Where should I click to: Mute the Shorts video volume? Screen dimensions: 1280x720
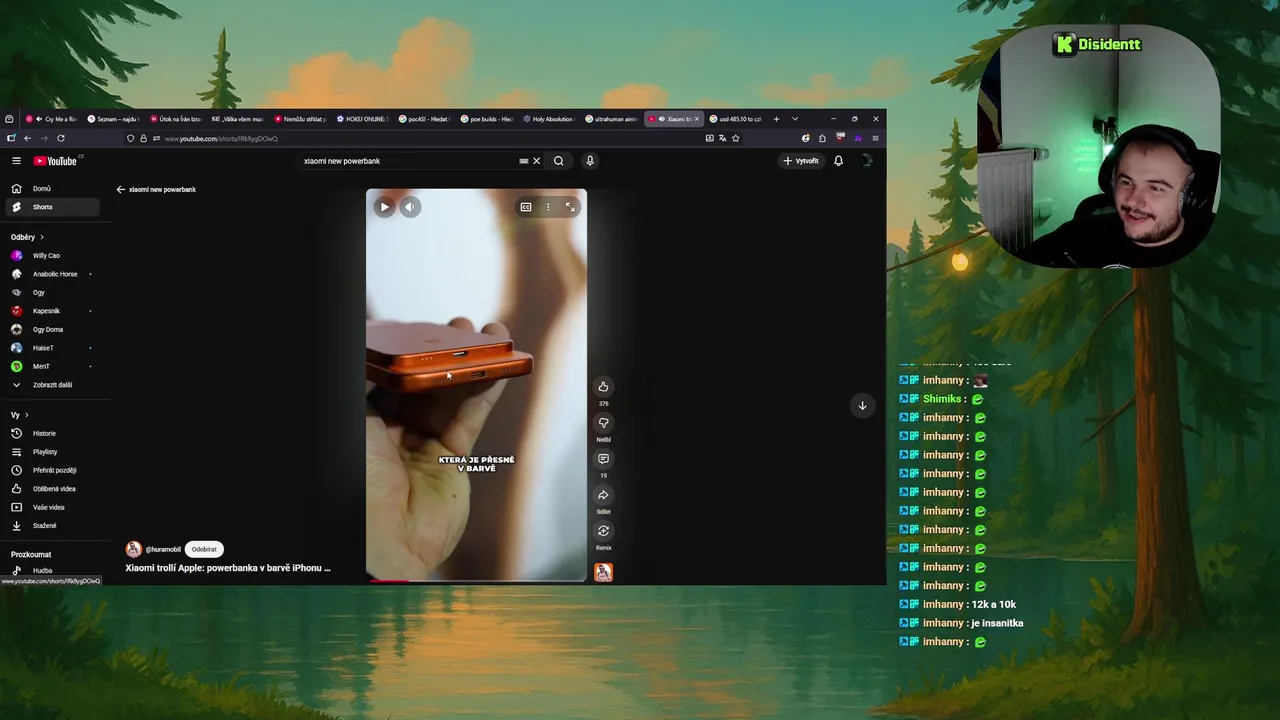pyautogui.click(x=409, y=207)
